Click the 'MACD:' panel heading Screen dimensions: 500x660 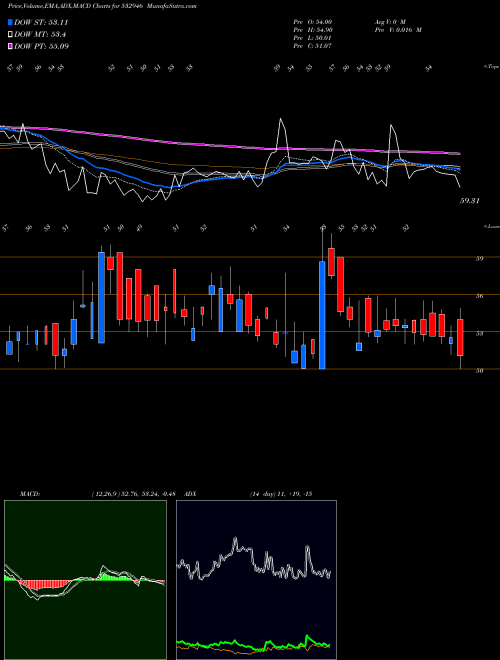pyautogui.click(x=29, y=494)
